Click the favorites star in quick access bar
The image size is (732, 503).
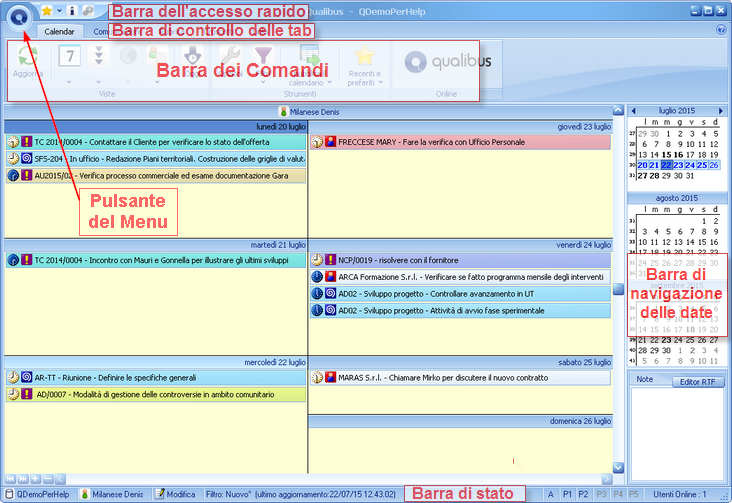[x=47, y=11]
